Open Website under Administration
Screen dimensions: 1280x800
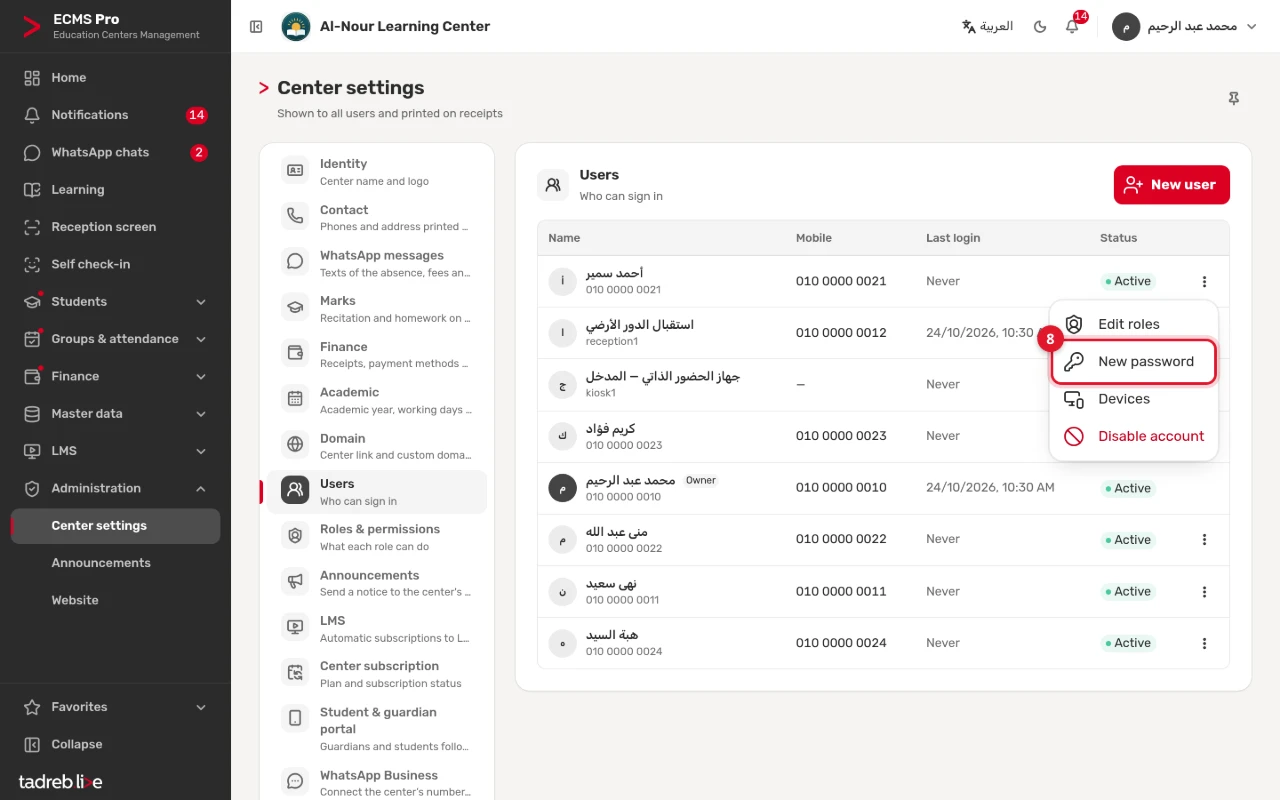point(115,600)
